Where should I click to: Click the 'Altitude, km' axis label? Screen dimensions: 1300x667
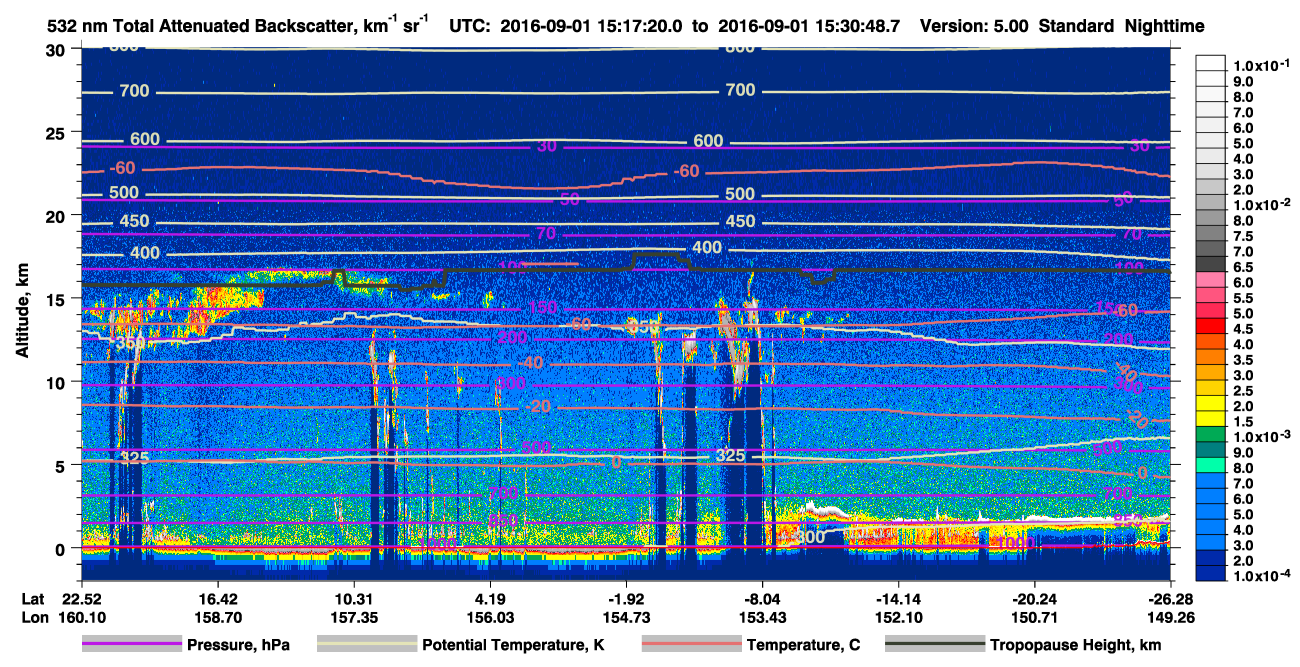coord(22,310)
